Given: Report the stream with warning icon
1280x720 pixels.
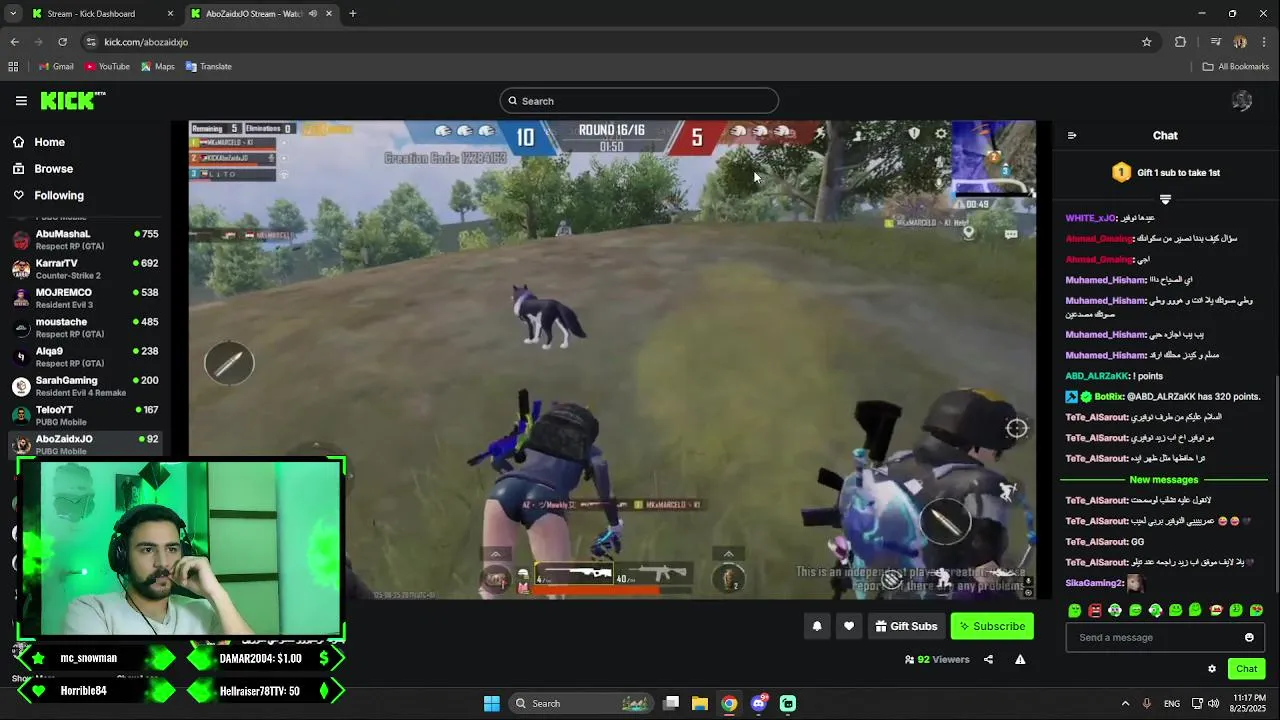Looking at the screenshot, I should [x=1020, y=659].
